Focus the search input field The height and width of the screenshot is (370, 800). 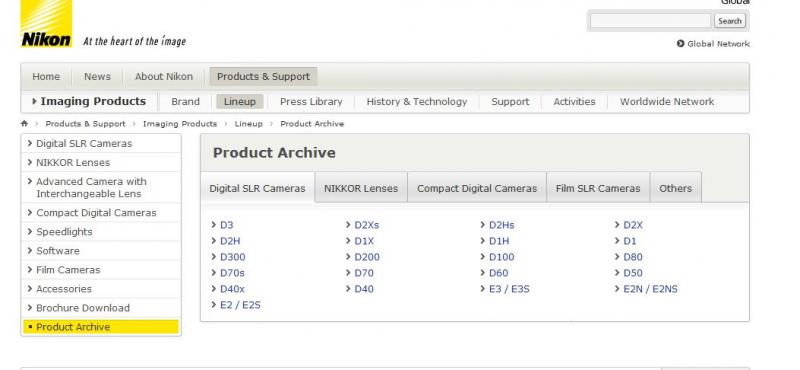coord(650,21)
